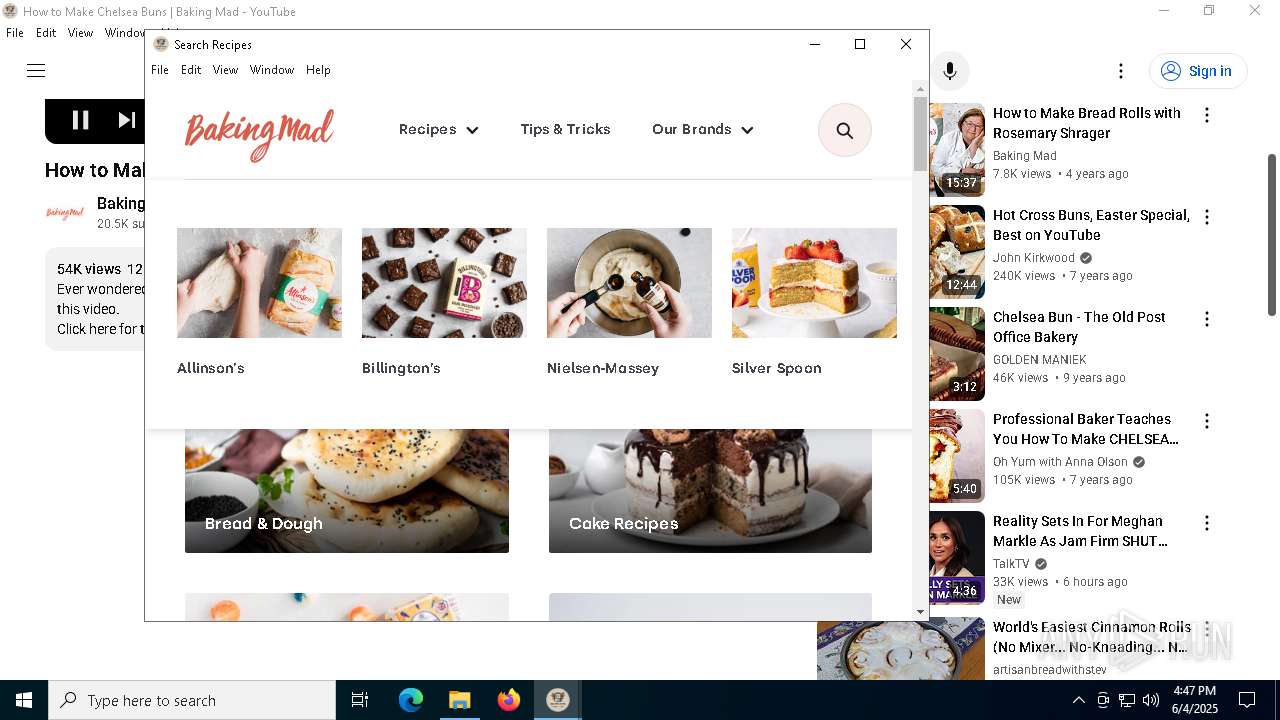The height and width of the screenshot is (720, 1280).
Task: Expand the Recipes dropdown menu
Action: [x=438, y=129]
